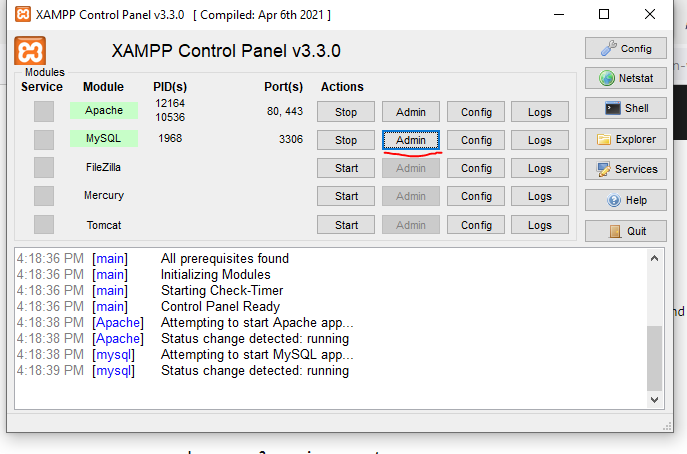The height and width of the screenshot is (454, 687).
Task: Open the Mercury Logs dropdown
Action: [x=540, y=196]
